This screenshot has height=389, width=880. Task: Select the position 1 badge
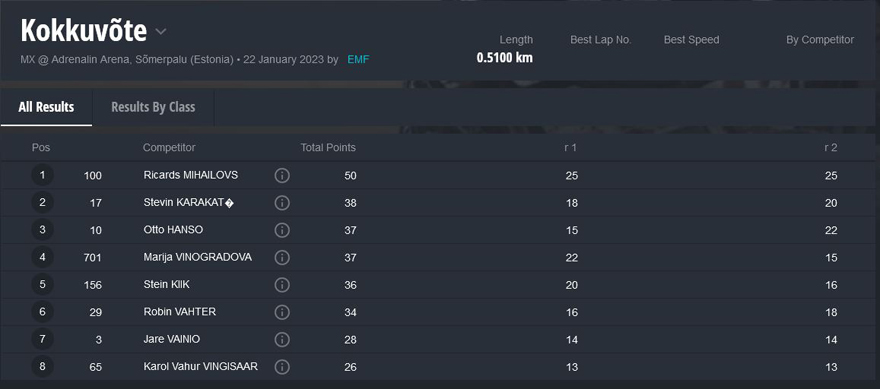click(x=42, y=176)
